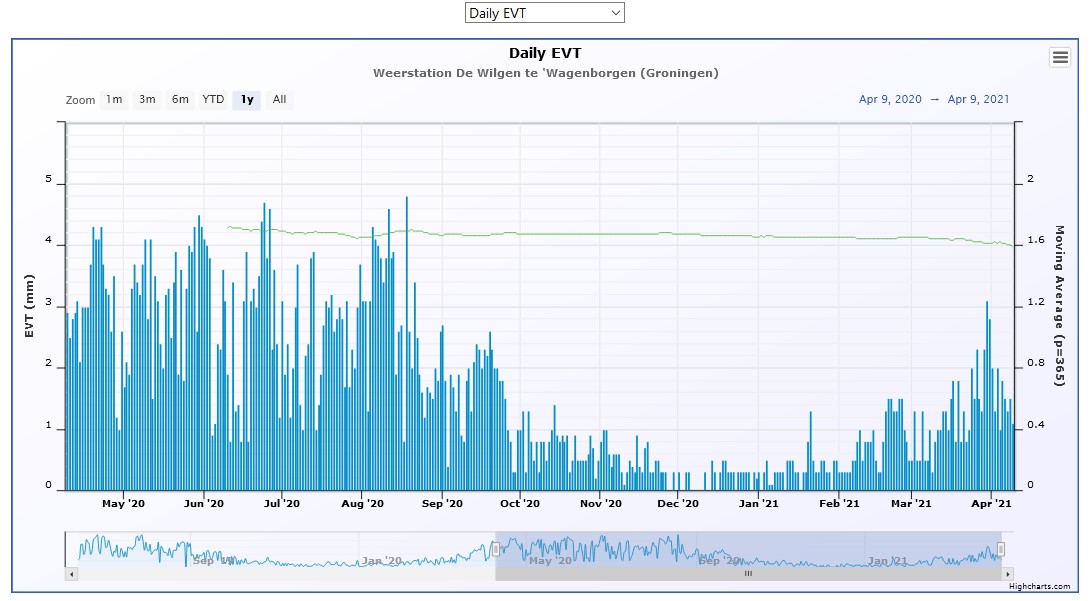This screenshot has height=601, width=1091.
Task: Select the YTD zoom option
Action: [213, 99]
